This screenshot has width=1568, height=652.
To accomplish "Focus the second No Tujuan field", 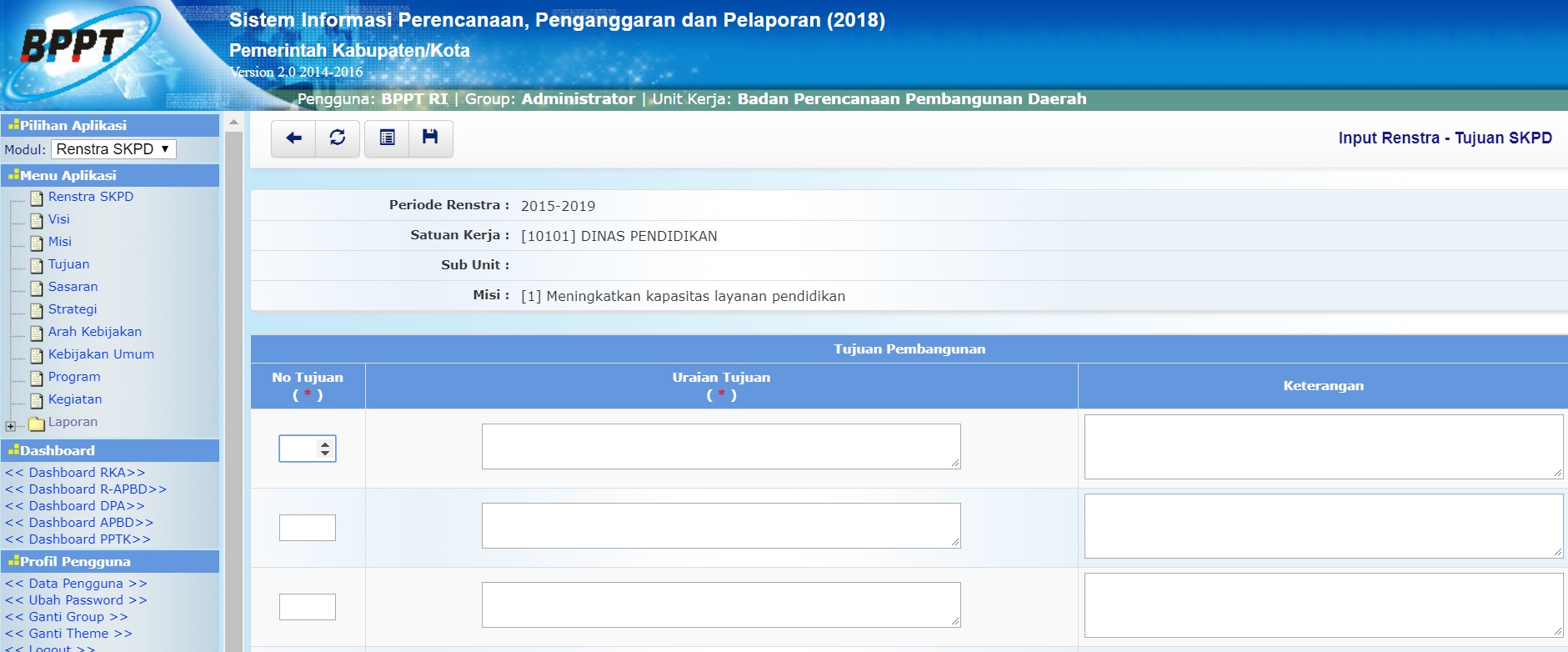I will [x=308, y=528].
